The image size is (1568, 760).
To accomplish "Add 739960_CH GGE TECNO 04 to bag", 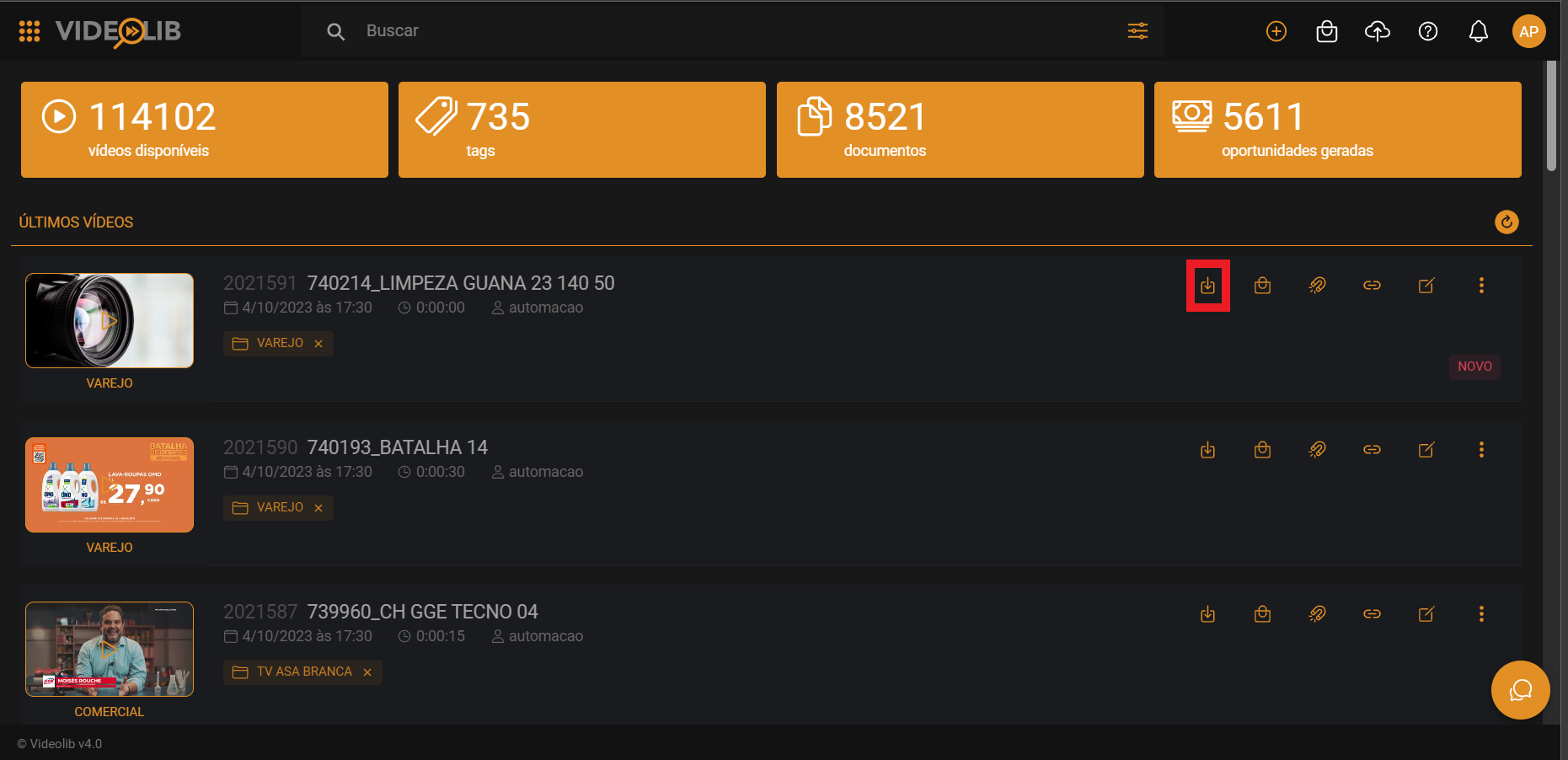I will [x=1262, y=614].
